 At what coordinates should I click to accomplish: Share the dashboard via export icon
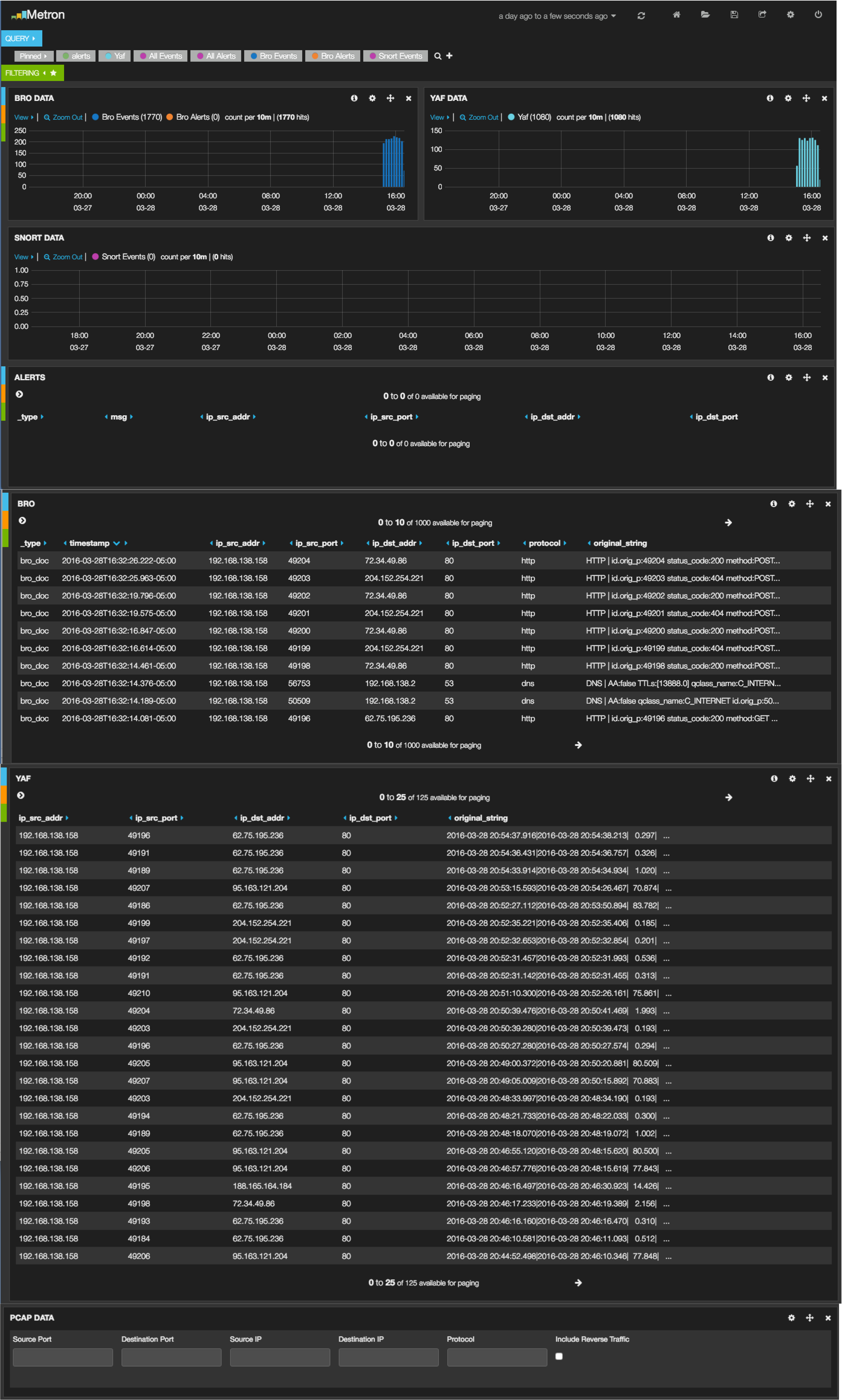762,15
